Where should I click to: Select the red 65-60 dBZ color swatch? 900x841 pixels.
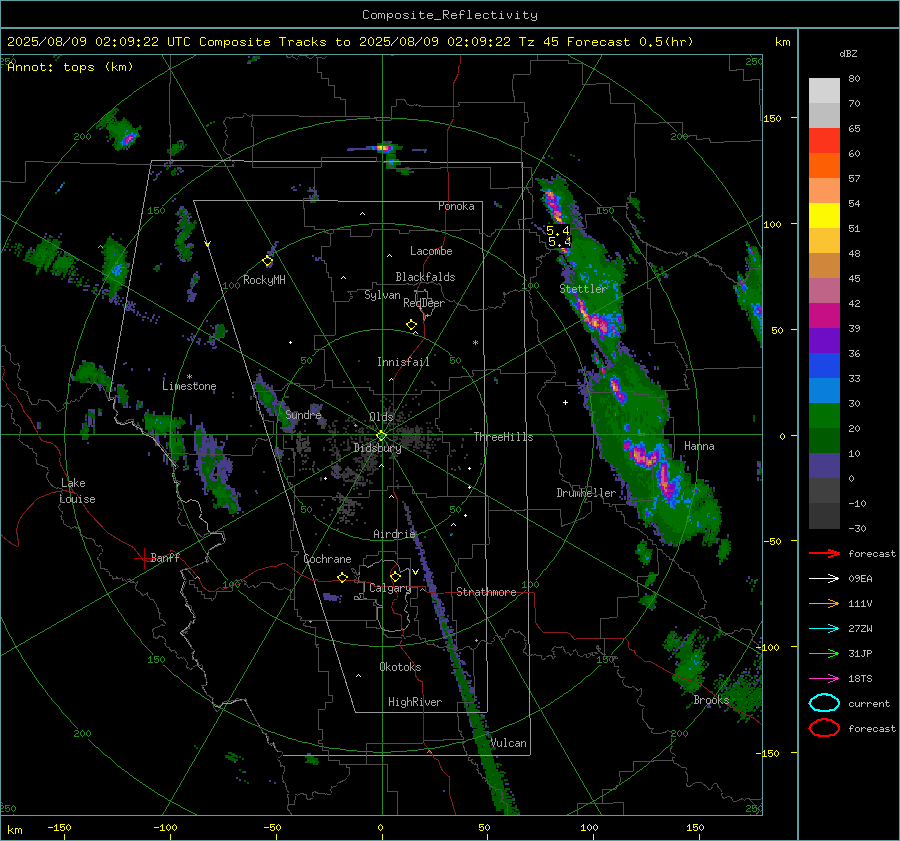pos(824,141)
